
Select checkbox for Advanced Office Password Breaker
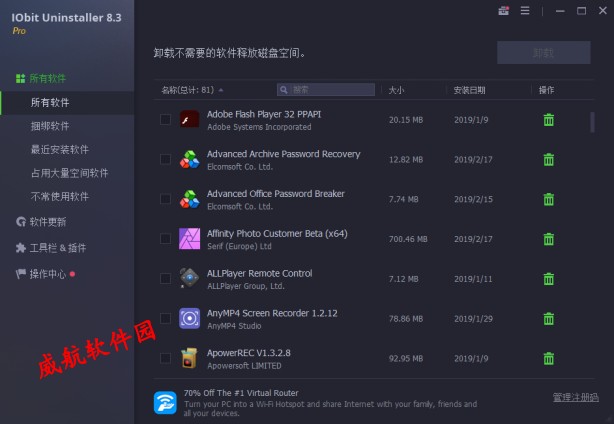click(165, 199)
